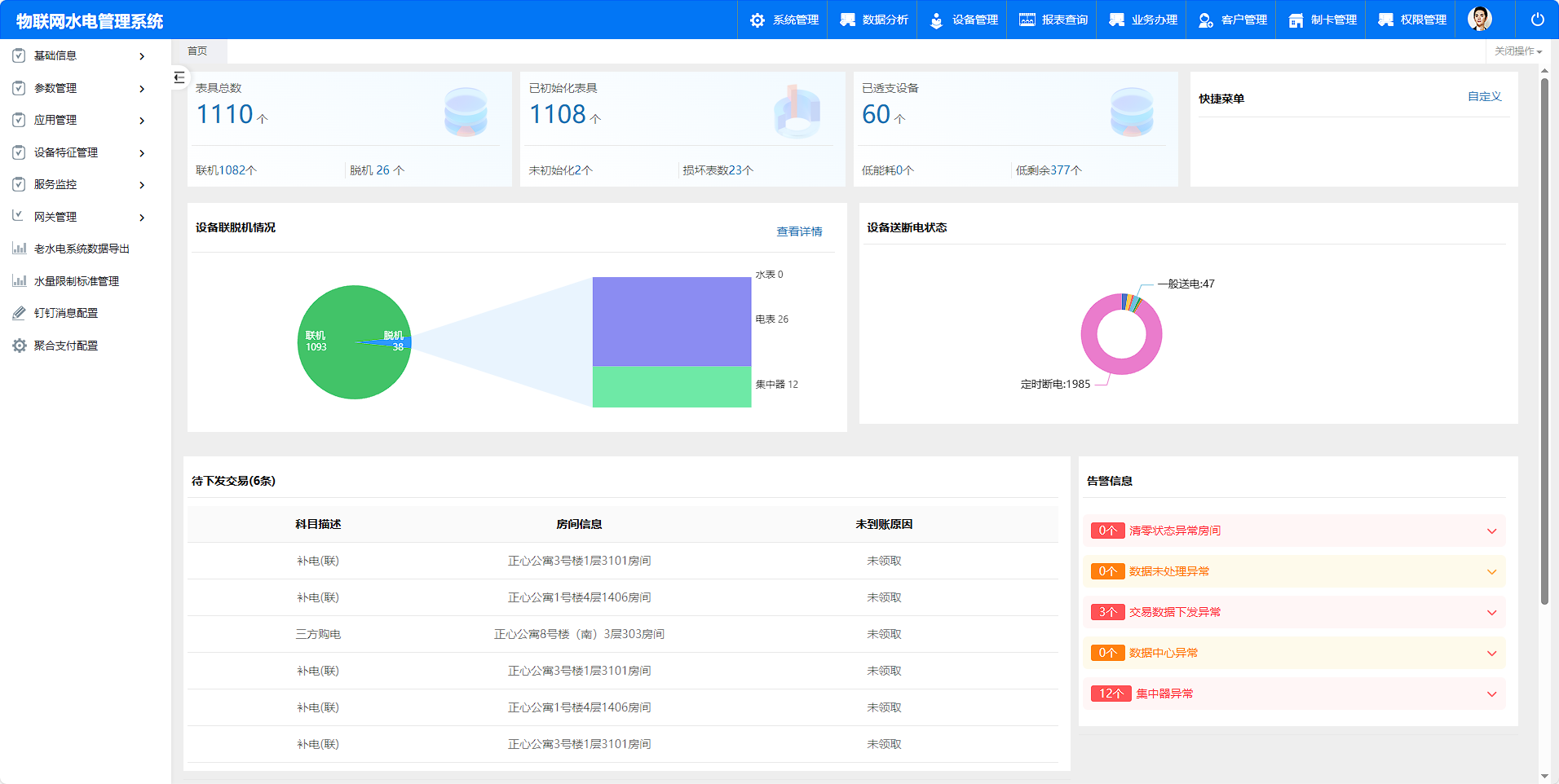Viewport: 1559px width, 784px height.
Task: Click the 制卡管理 icon in header
Action: [x=1296, y=20]
